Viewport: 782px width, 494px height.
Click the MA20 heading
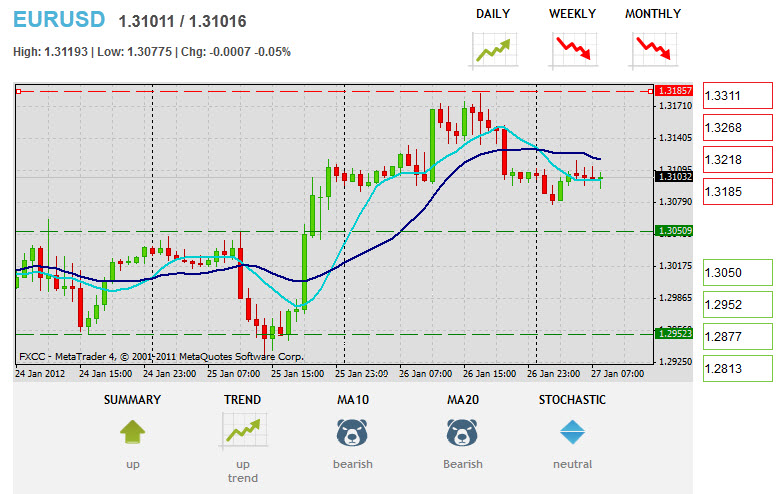[x=463, y=400]
